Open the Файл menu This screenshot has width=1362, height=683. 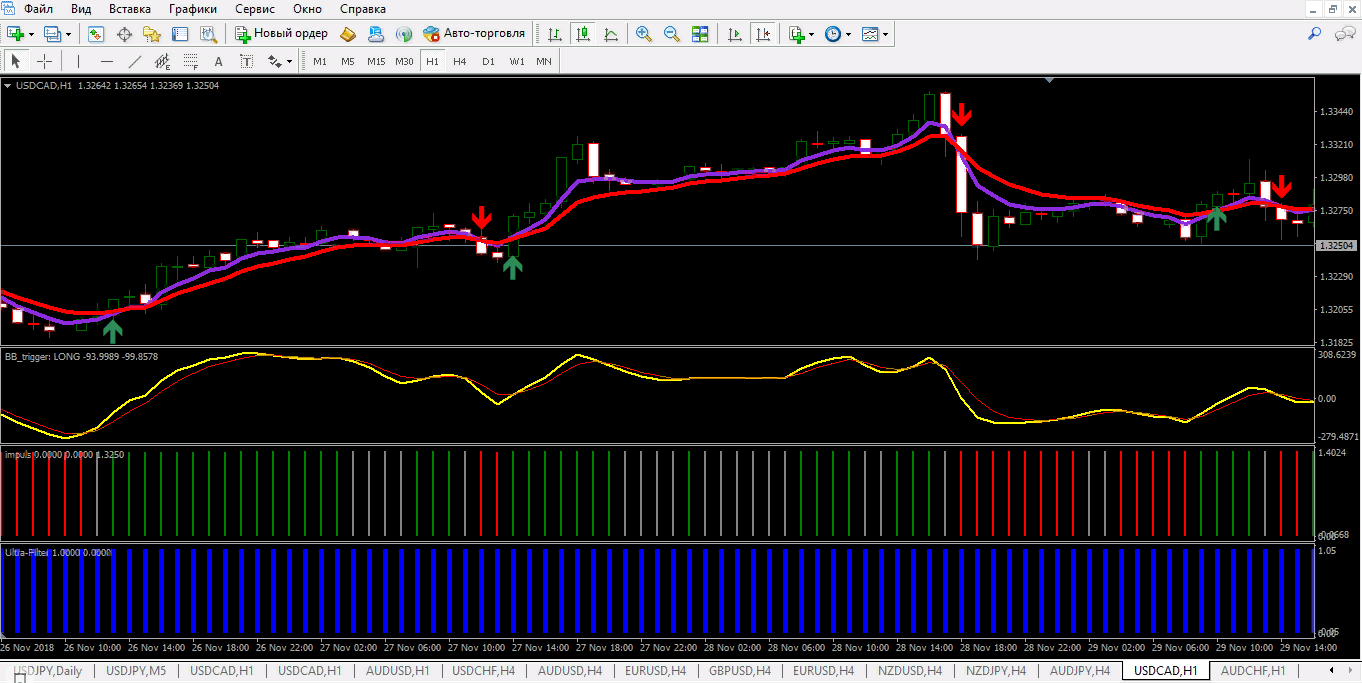[39, 8]
